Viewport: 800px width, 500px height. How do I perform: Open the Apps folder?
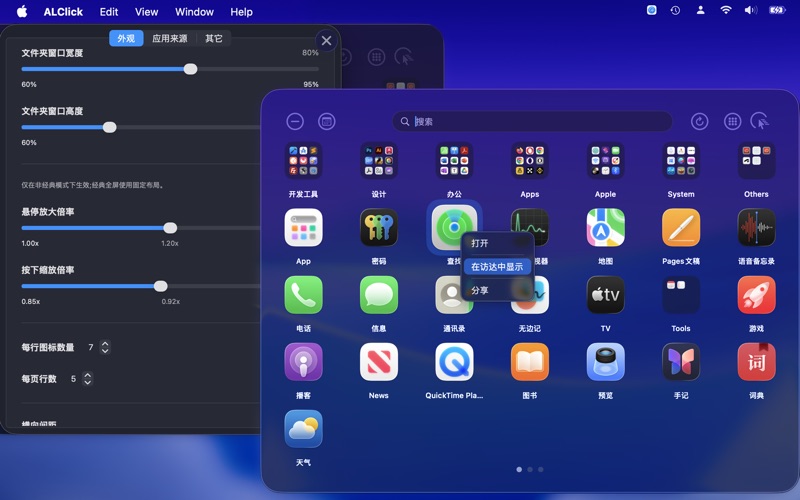pyautogui.click(x=530, y=161)
